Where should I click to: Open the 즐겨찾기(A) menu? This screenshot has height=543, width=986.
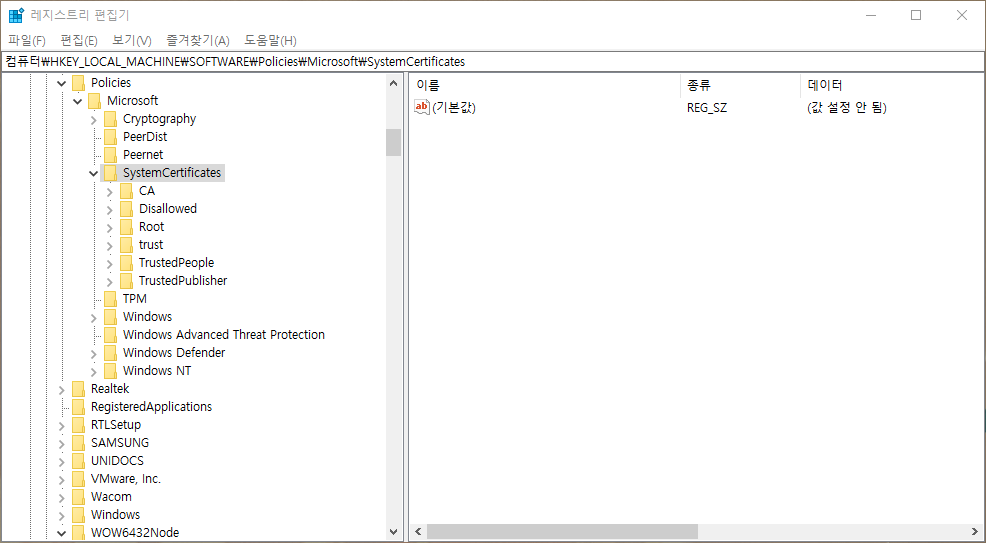(x=197, y=41)
